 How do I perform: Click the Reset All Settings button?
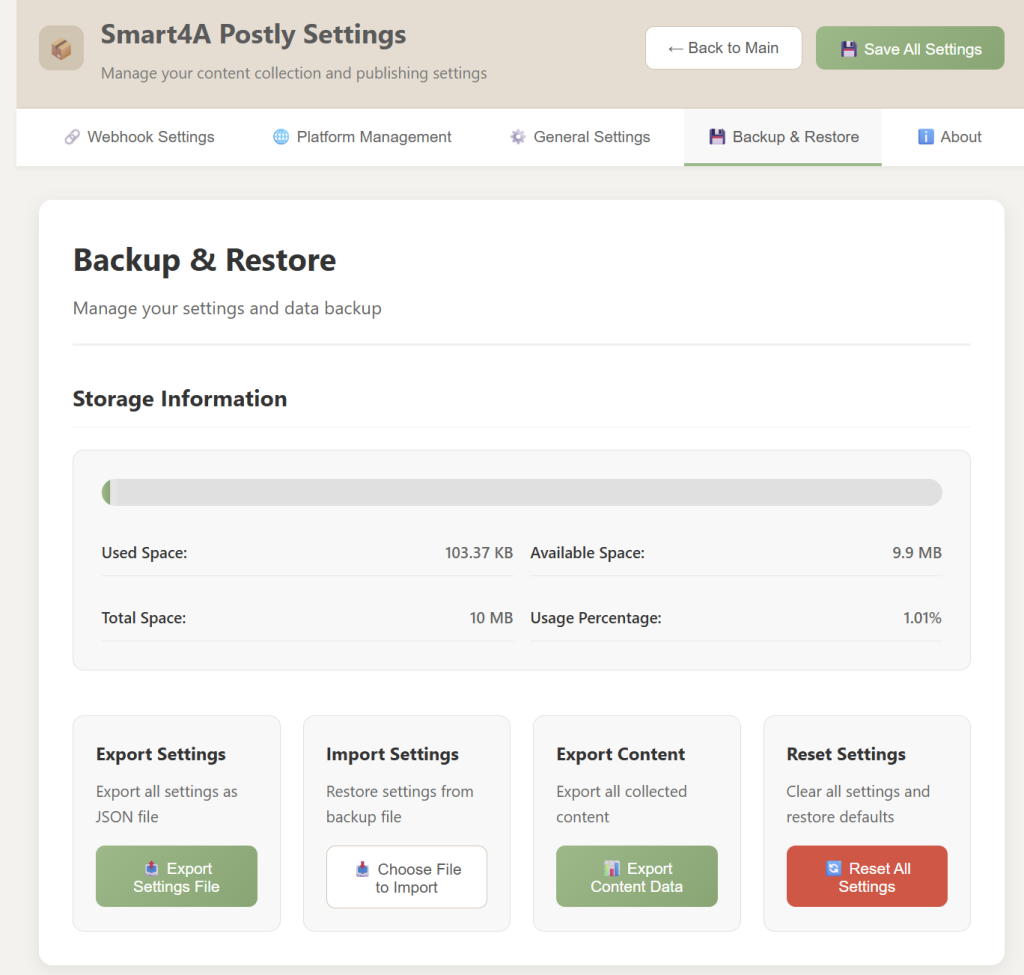coord(866,877)
